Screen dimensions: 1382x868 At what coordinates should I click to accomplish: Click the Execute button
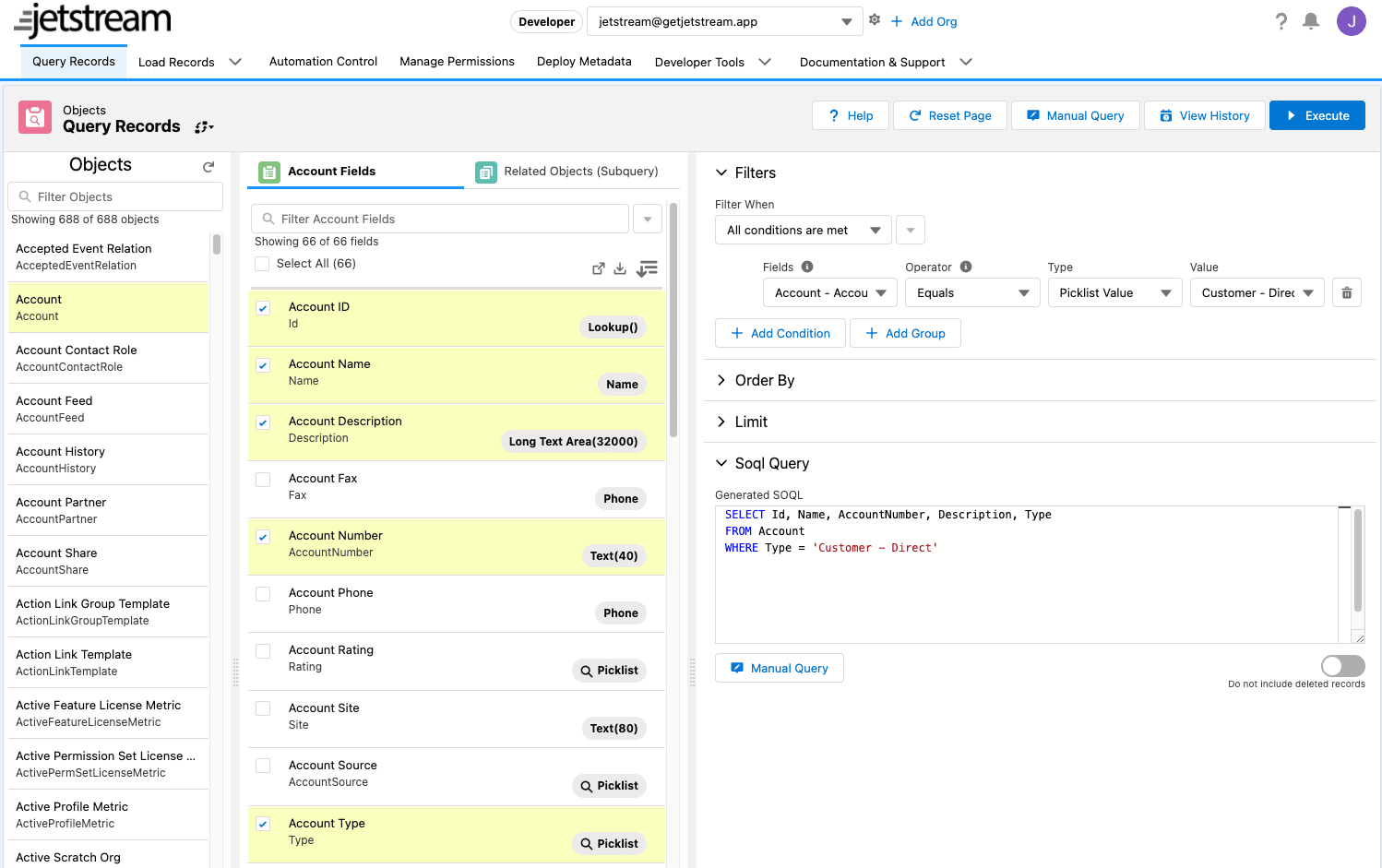tap(1317, 115)
